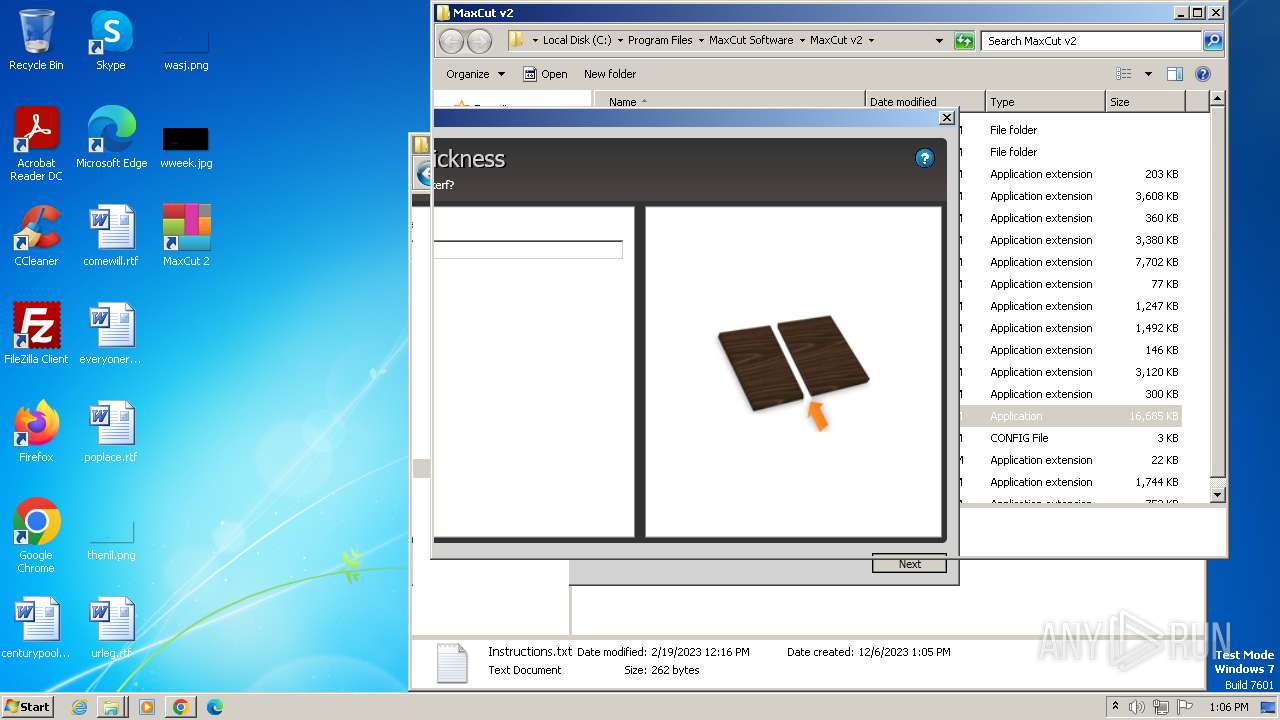This screenshot has width=1280, height=720.
Task: Open Recycle Bin desktop icon
Action: (36, 41)
